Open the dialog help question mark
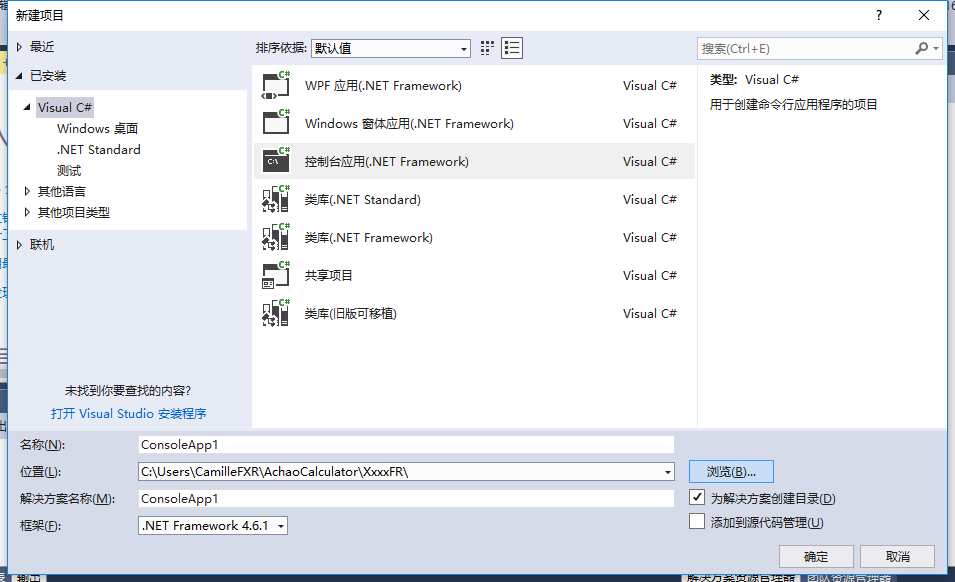955x582 pixels. pyautogui.click(x=878, y=15)
